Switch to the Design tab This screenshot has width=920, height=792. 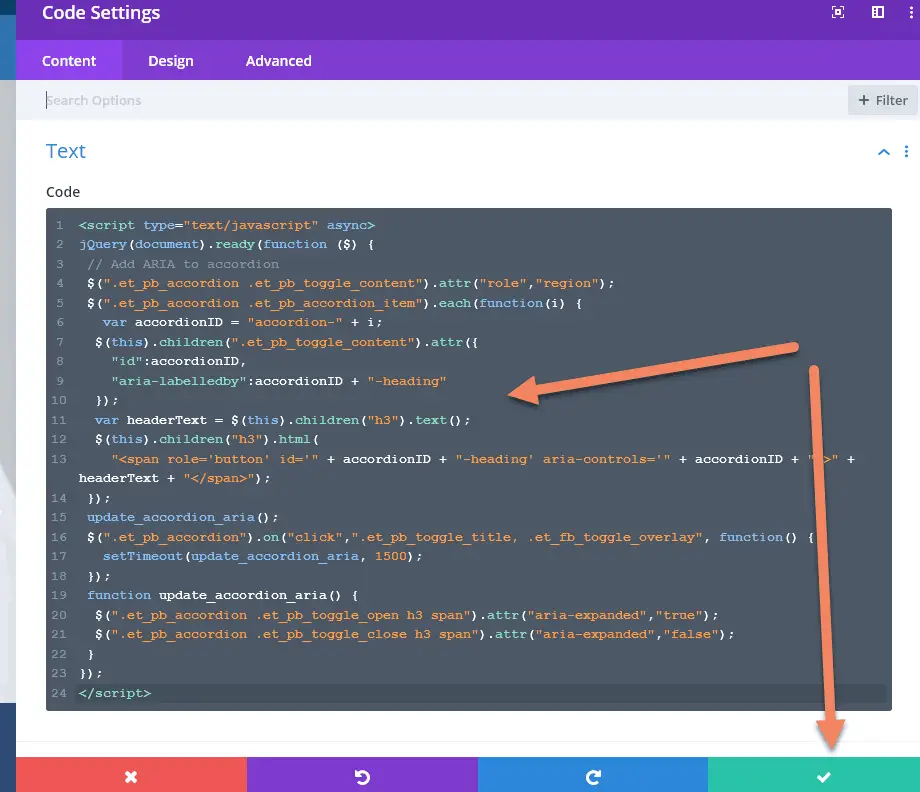170,61
